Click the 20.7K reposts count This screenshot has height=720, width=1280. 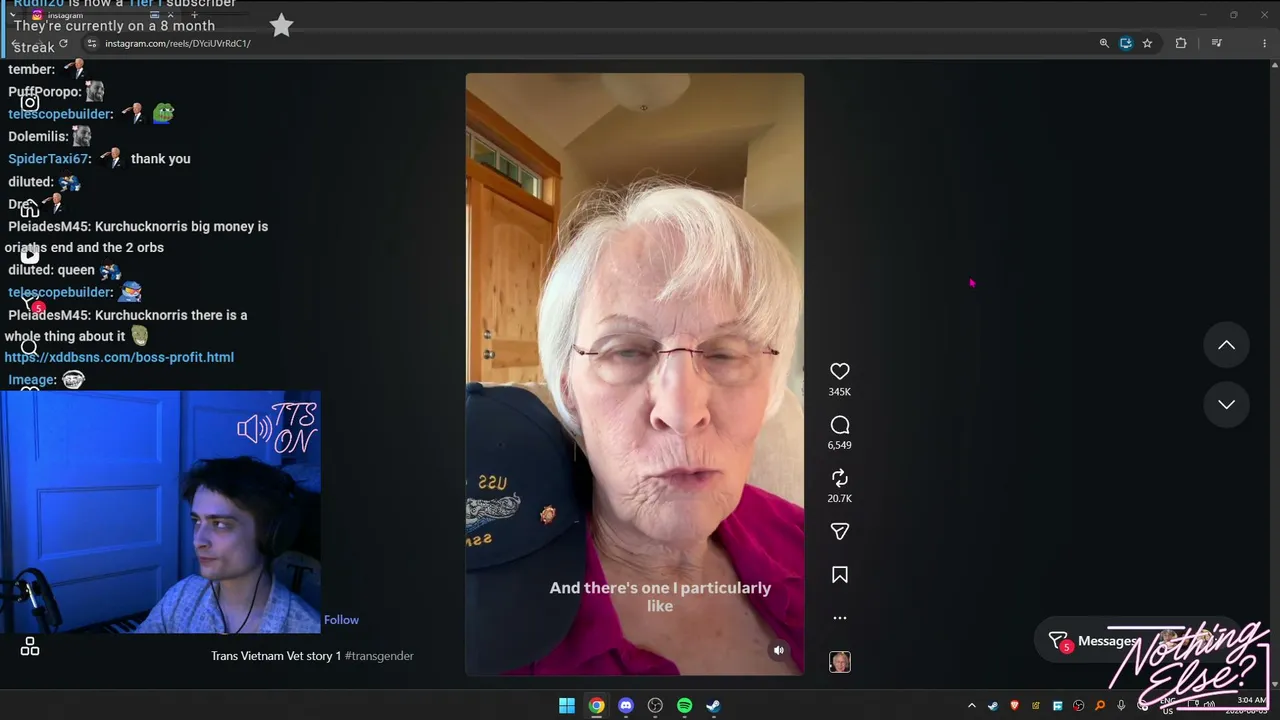(x=840, y=498)
